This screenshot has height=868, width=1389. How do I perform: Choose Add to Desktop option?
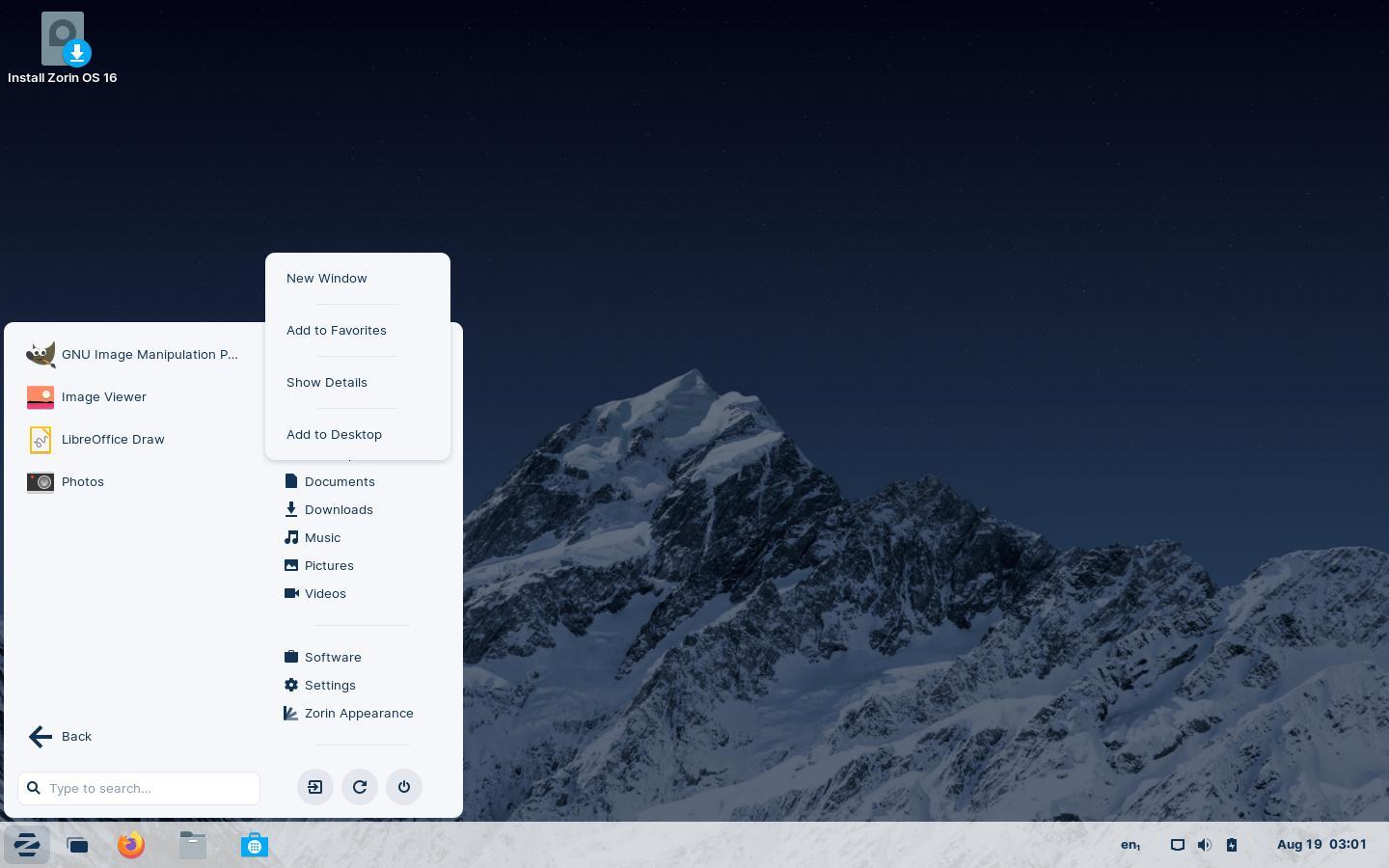335,434
